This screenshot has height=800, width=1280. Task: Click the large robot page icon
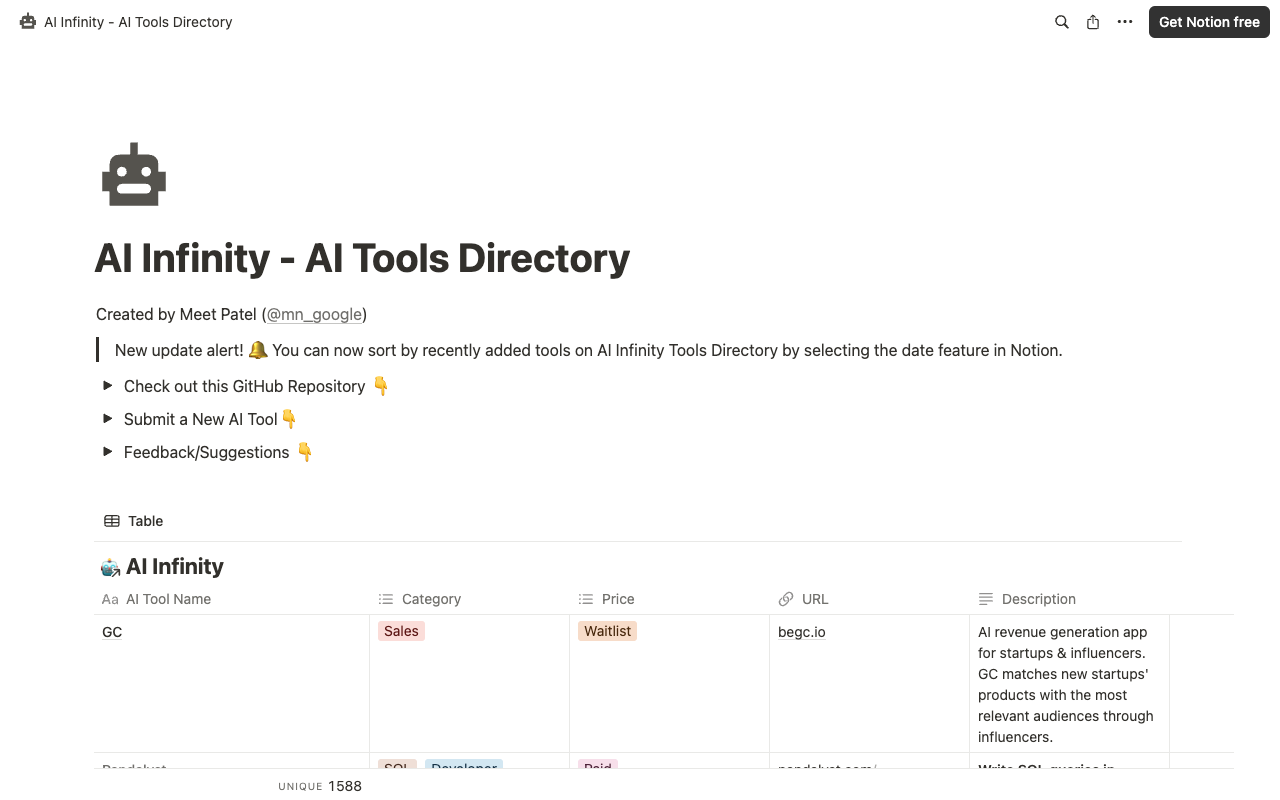point(134,174)
